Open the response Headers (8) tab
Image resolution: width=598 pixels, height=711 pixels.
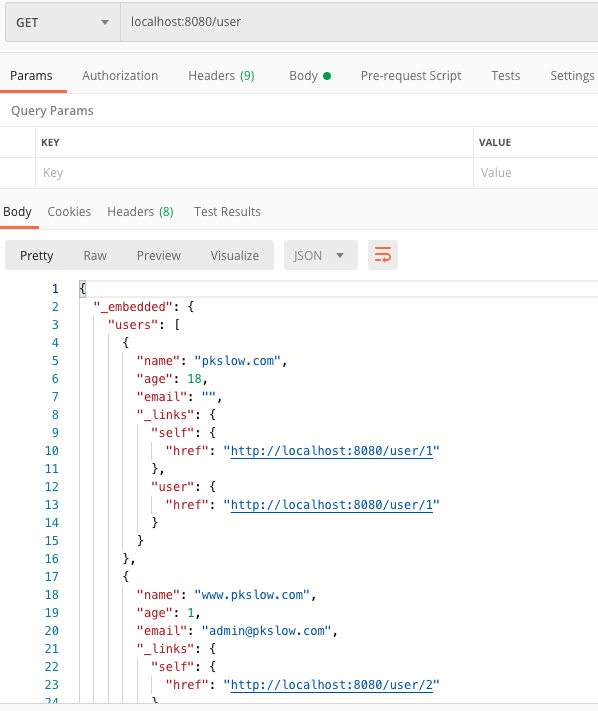tap(141, 212)
